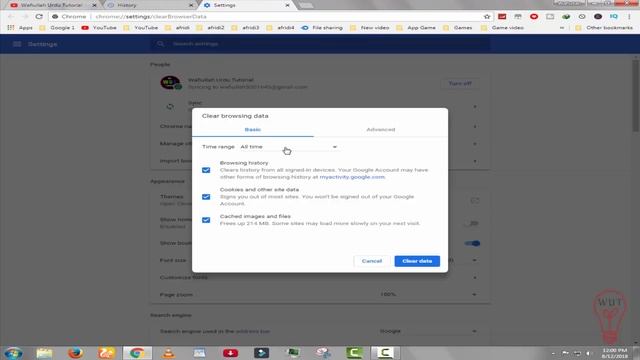The image size is (640, 360).
Task: Open the Games bookmark folder
Action: point(458,28)
